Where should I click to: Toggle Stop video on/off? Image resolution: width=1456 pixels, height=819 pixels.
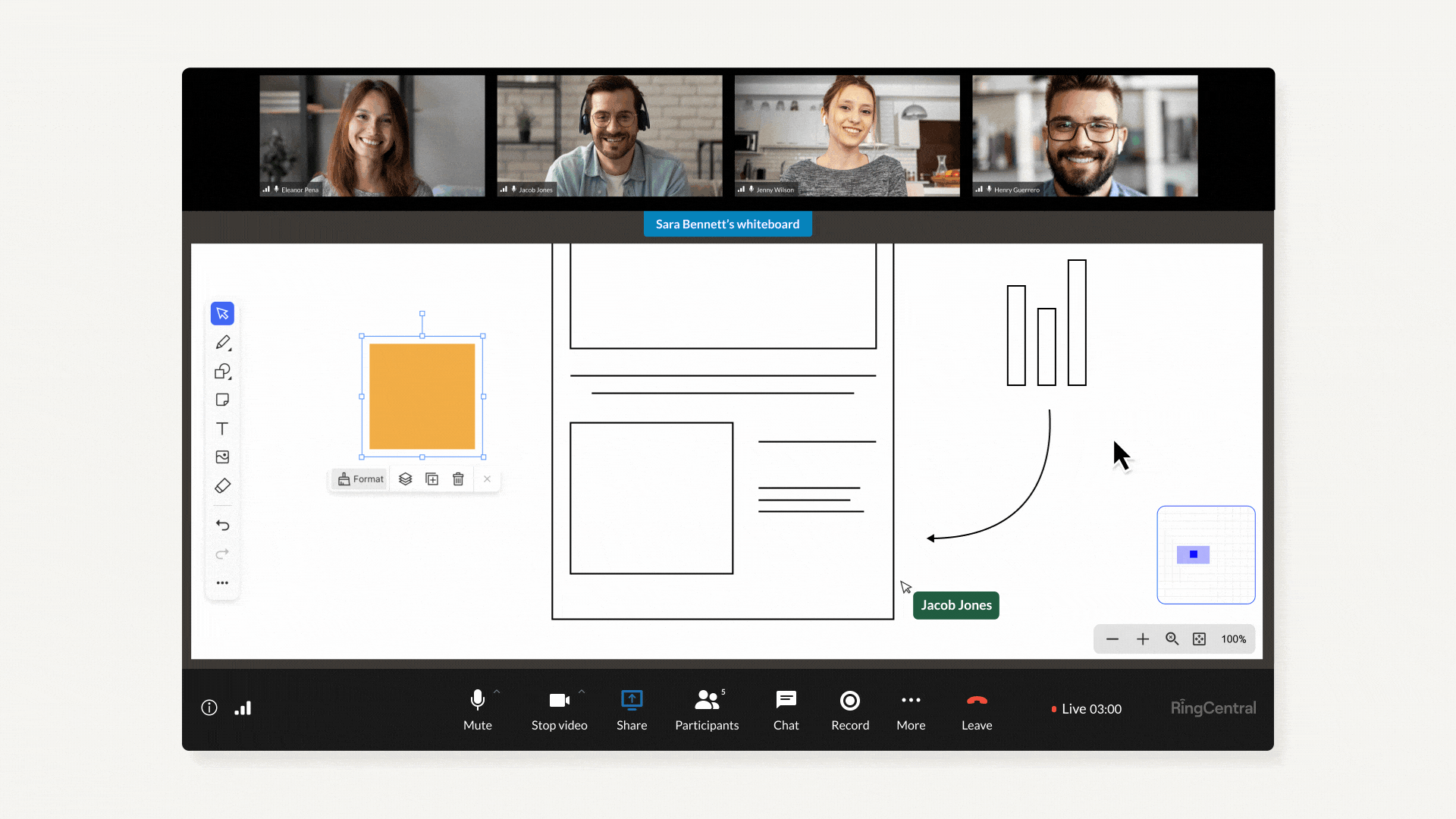[x=558, y=708]
